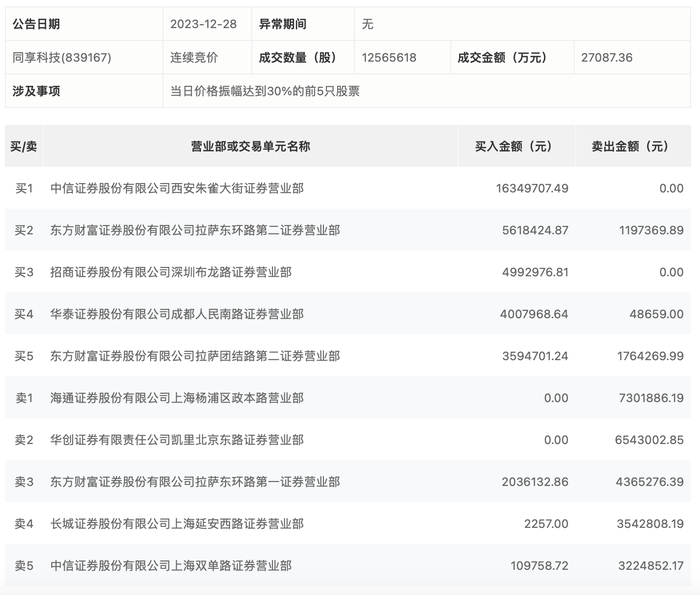This screenshot has height=595, width=700.
Task: Select 长城证券 上海延安西路证券营业部 name
Action: tap(177, 524)
